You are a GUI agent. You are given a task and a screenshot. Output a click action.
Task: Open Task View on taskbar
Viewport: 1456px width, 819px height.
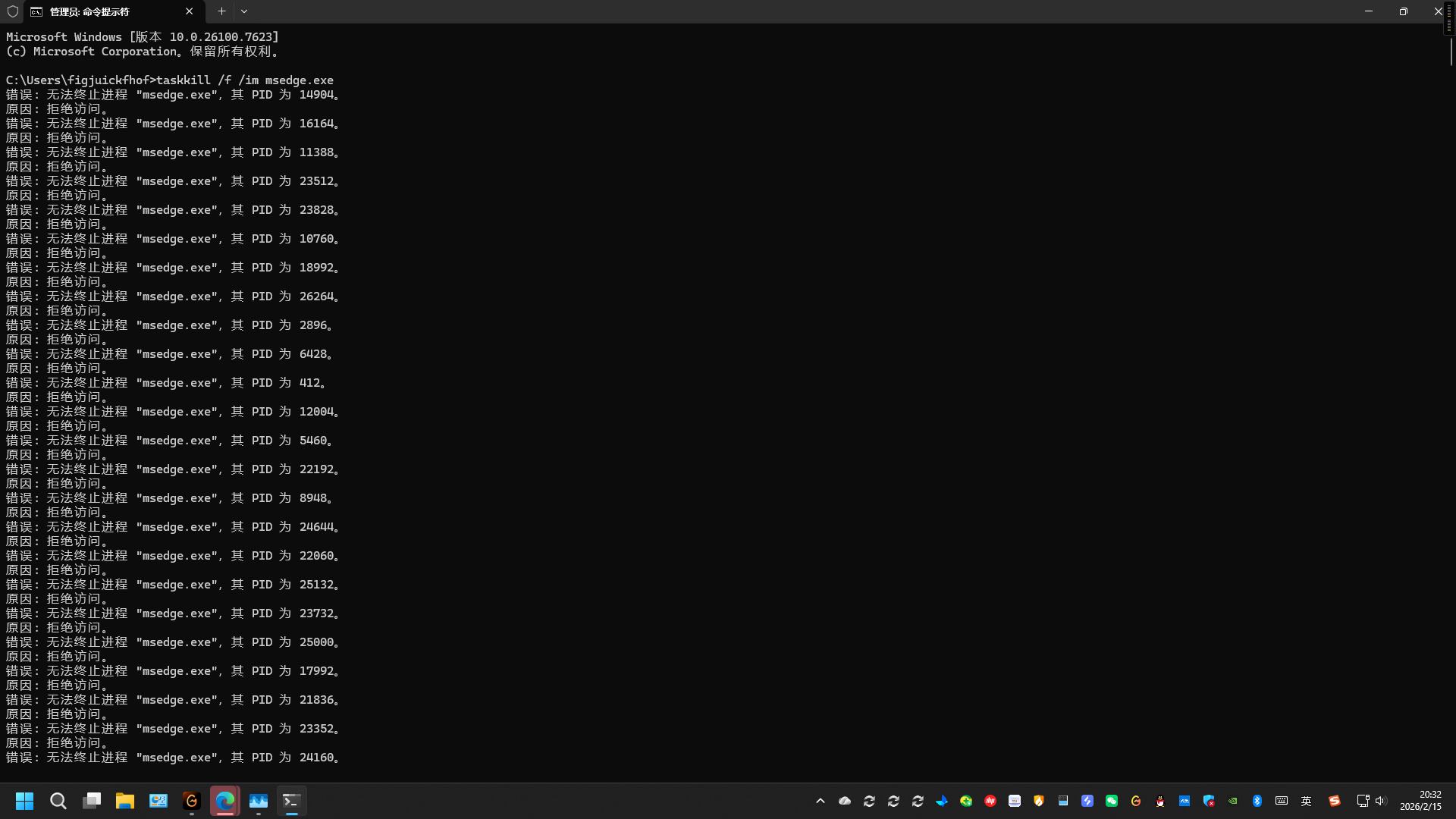pyautogui.click(x=92, y=801)
